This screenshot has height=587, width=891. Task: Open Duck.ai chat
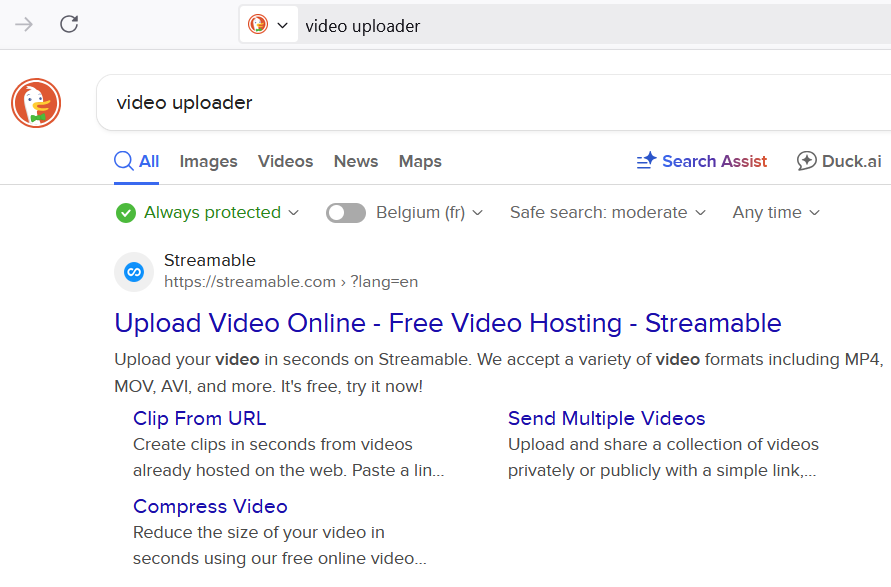[839, 161]
